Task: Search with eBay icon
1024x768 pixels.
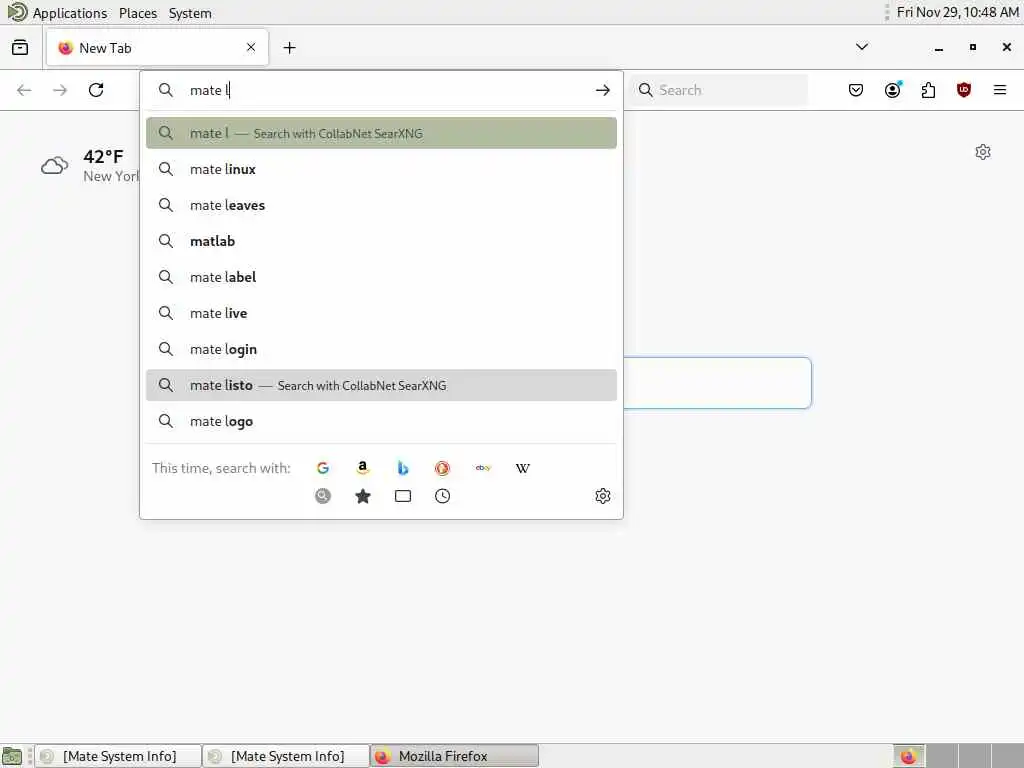Action: click(x=483, y=468)
